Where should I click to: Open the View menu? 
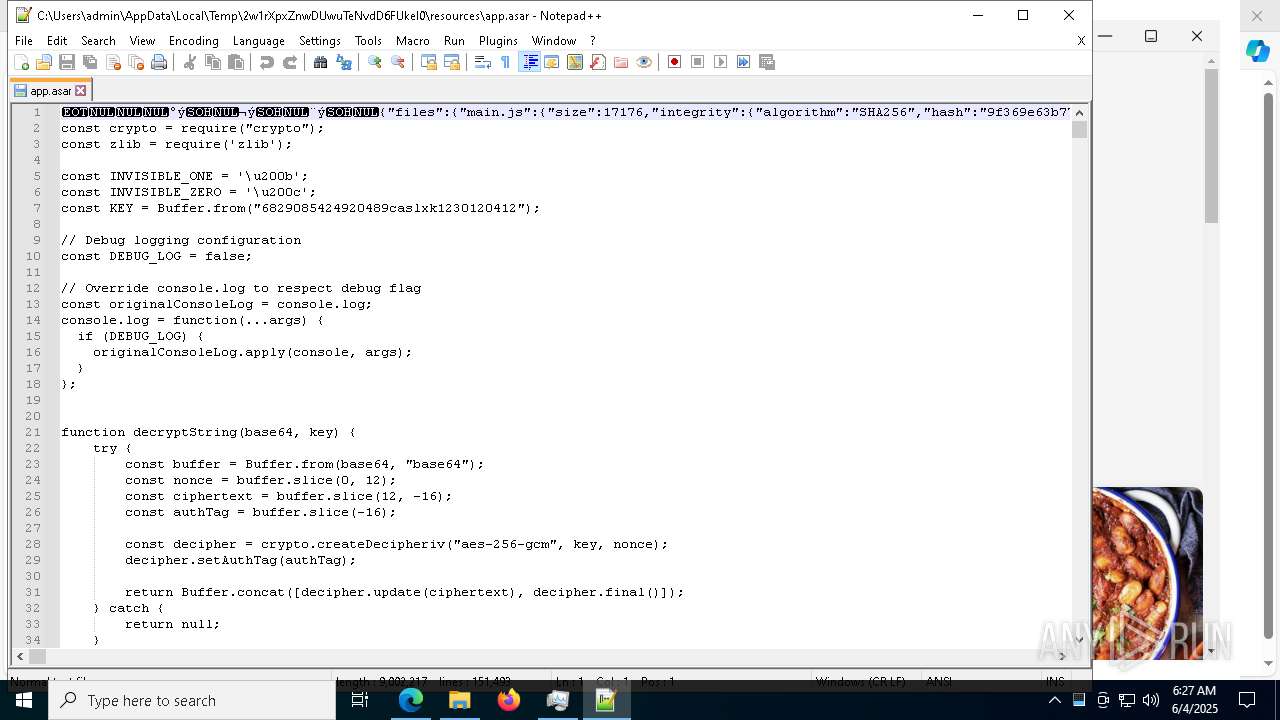[142, 41]
